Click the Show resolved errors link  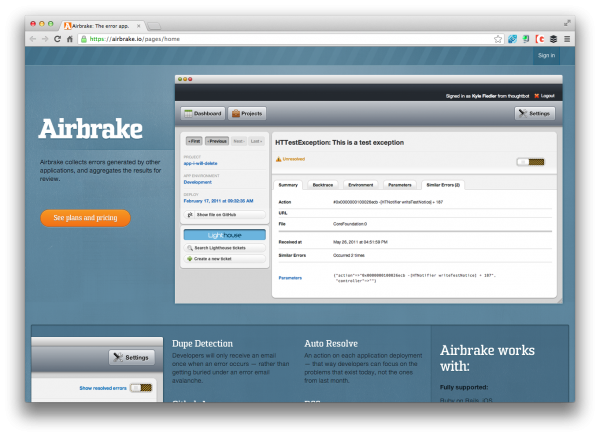(x=103, y=388)
